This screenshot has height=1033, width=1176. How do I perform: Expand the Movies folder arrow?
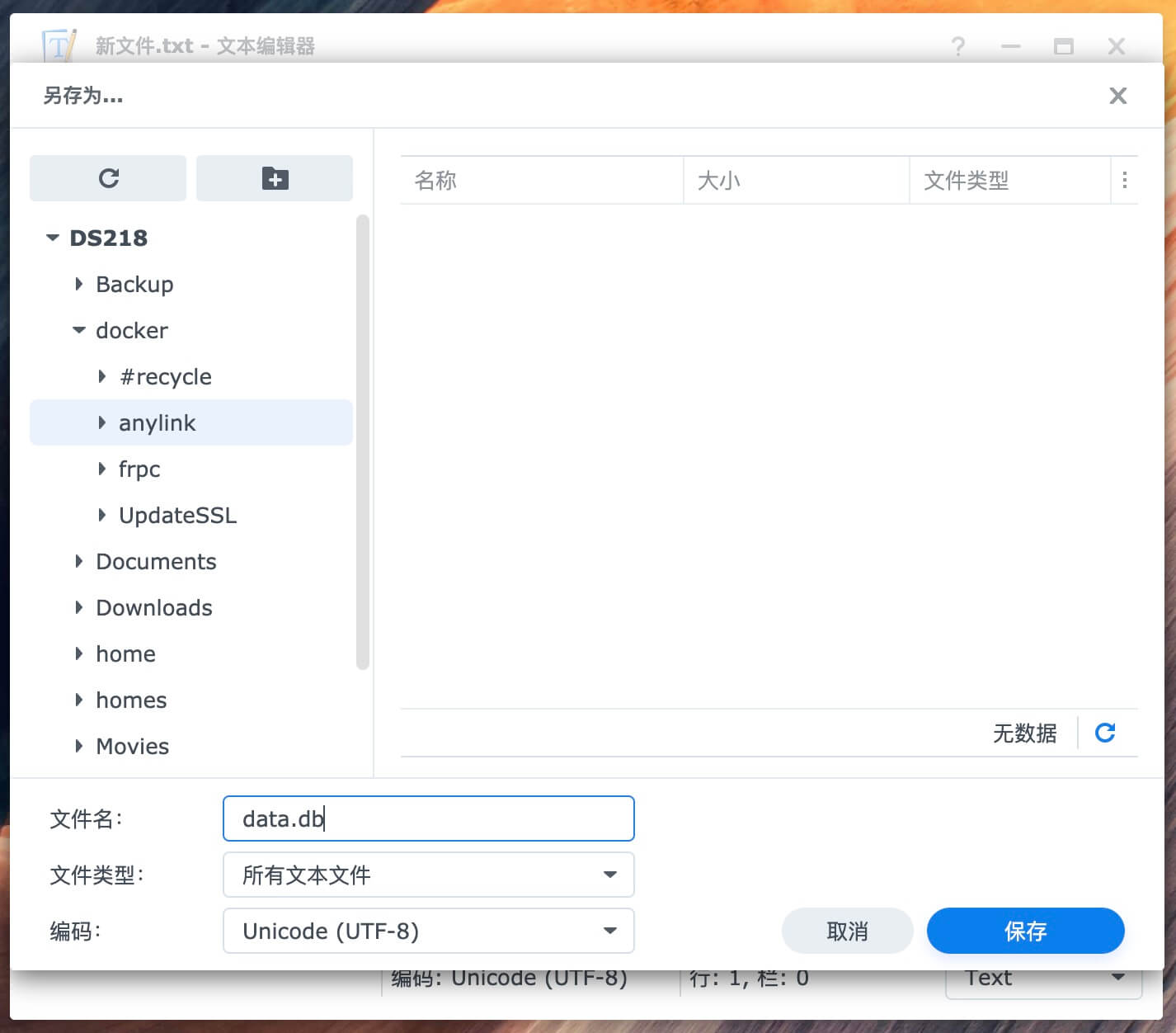coord(79,746)
